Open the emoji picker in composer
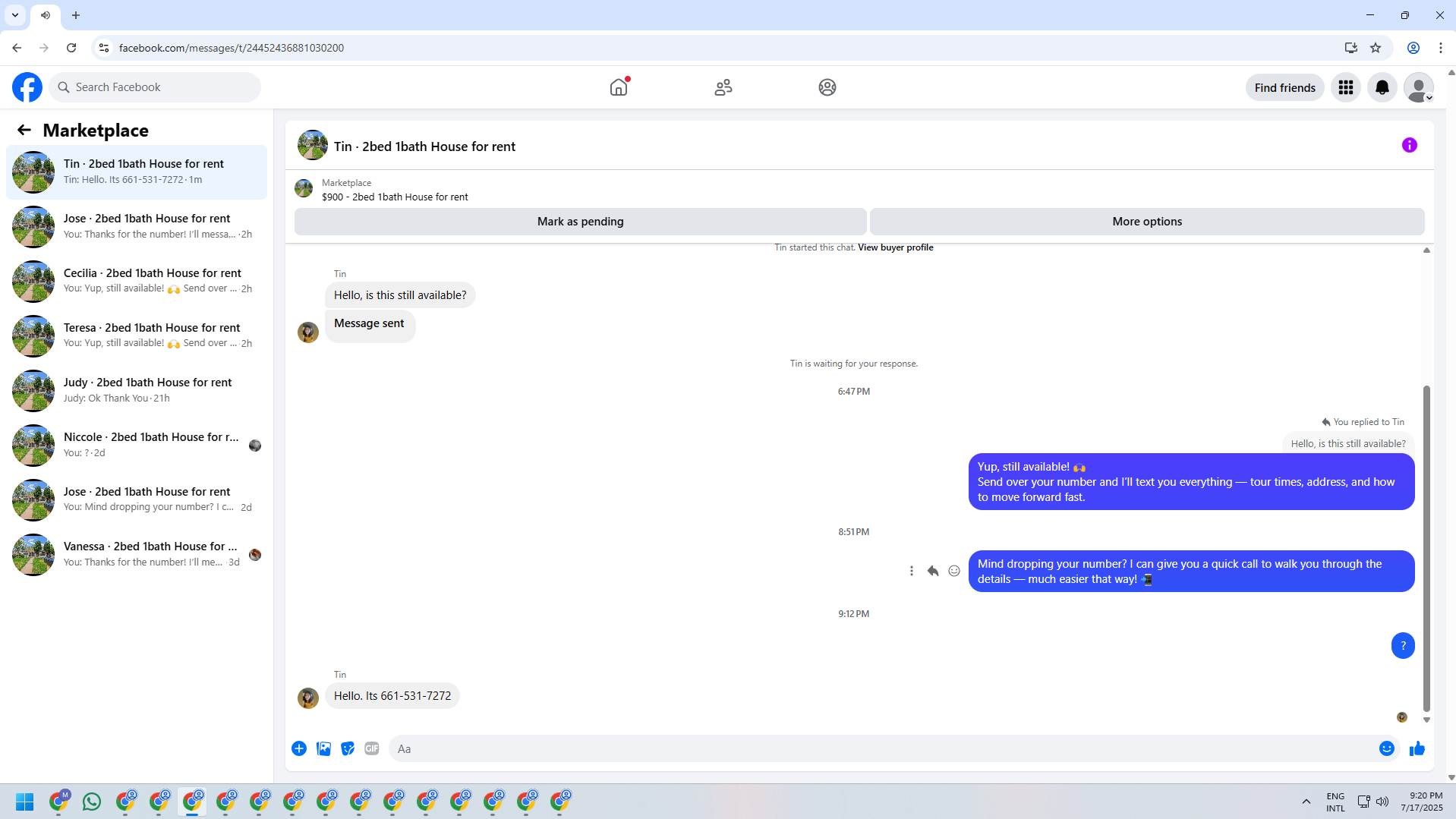Image resolution: width=1456 pixels, height=819 pixels. point(1387,748)
